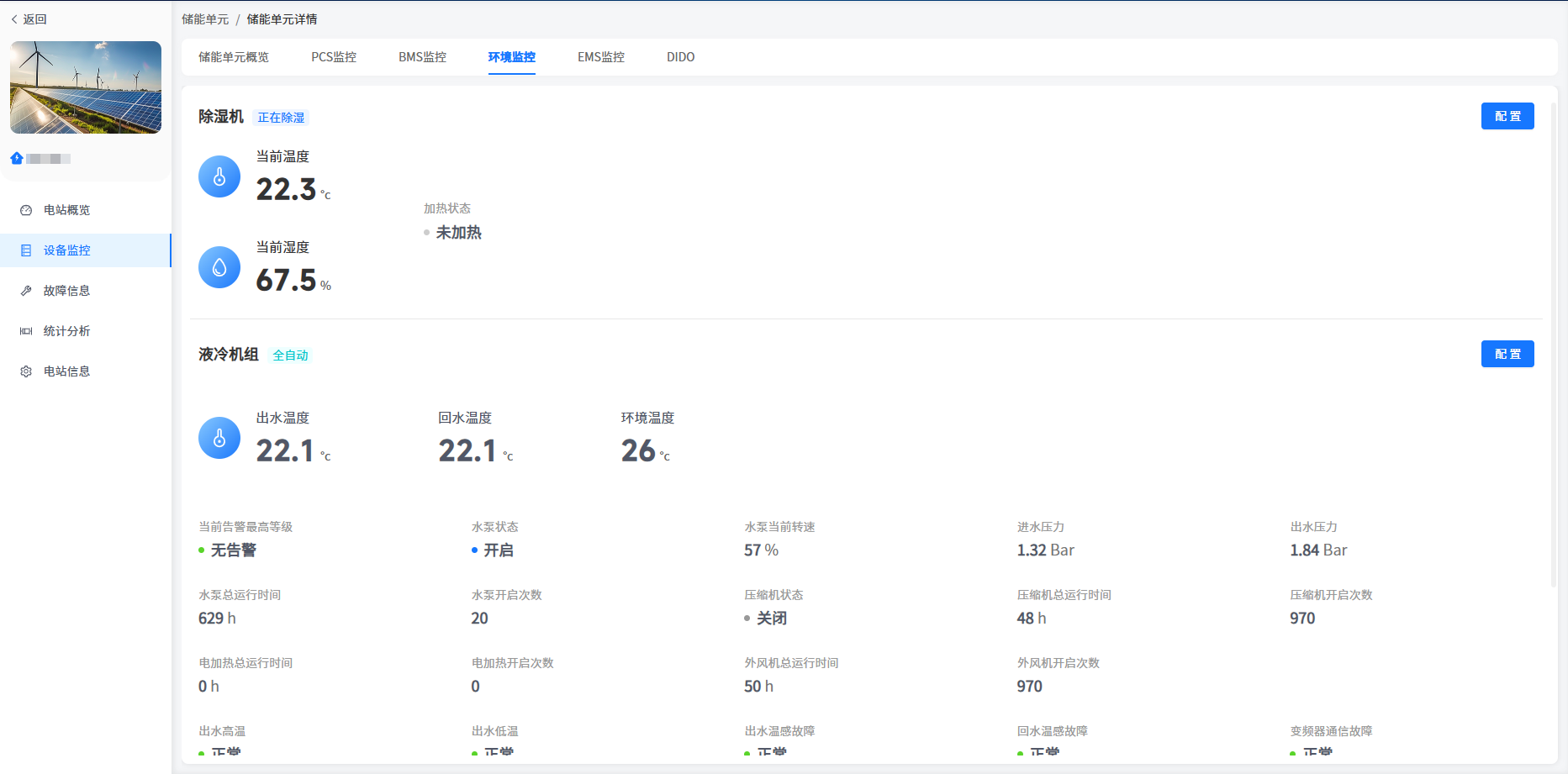Open the BMS监控 tab
Screen dimensions: 1568x774
pos(422,57)
